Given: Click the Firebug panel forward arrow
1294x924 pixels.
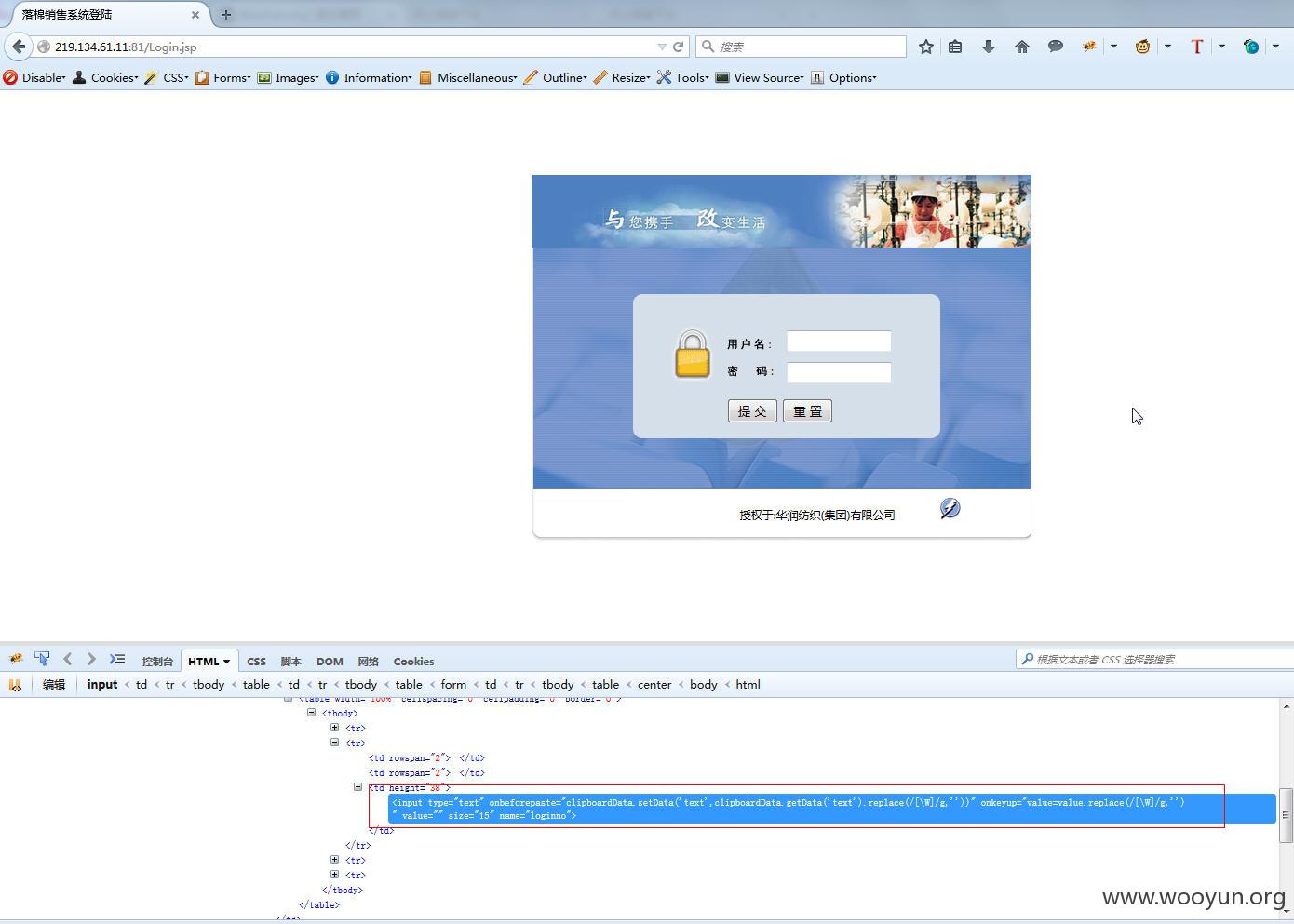Looking at the screenshot, I should [91, 659].
